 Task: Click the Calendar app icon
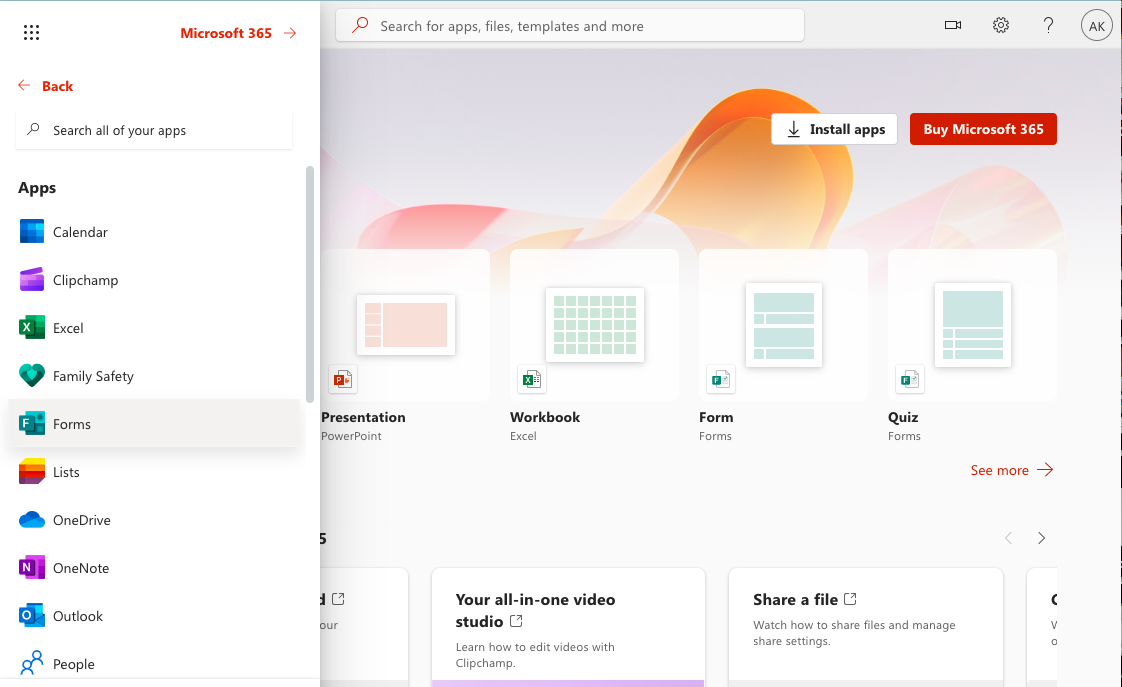coord(31,232)
